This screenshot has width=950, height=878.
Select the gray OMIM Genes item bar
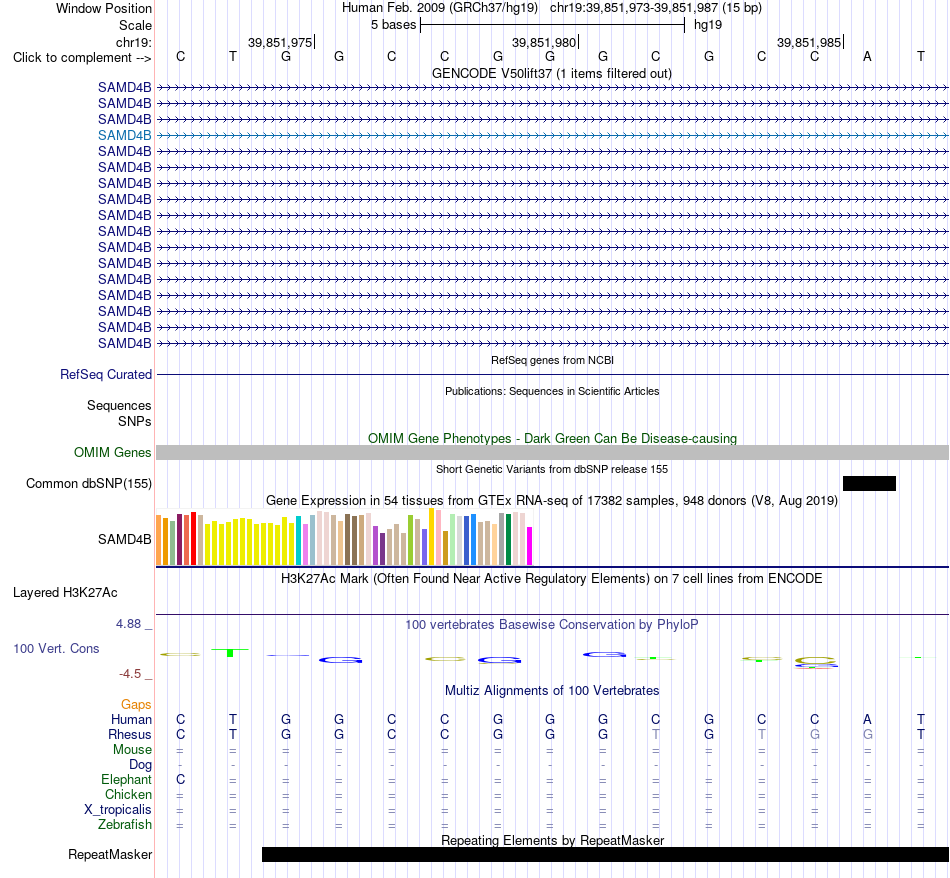(553, 453)
